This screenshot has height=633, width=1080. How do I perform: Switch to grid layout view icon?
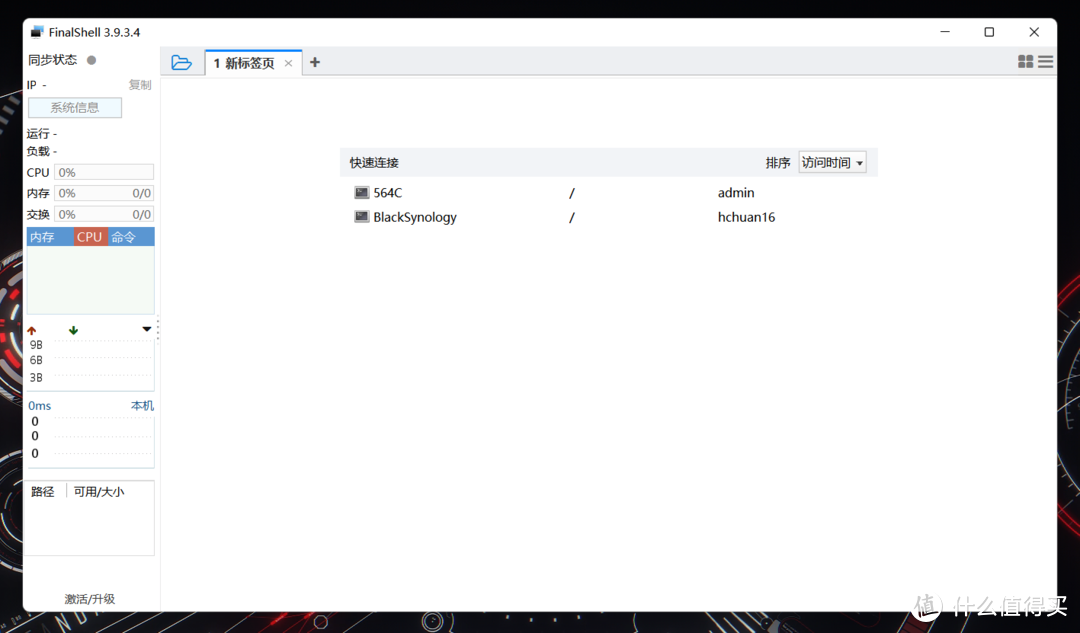pyautogui.click(x=1026, y=62)
